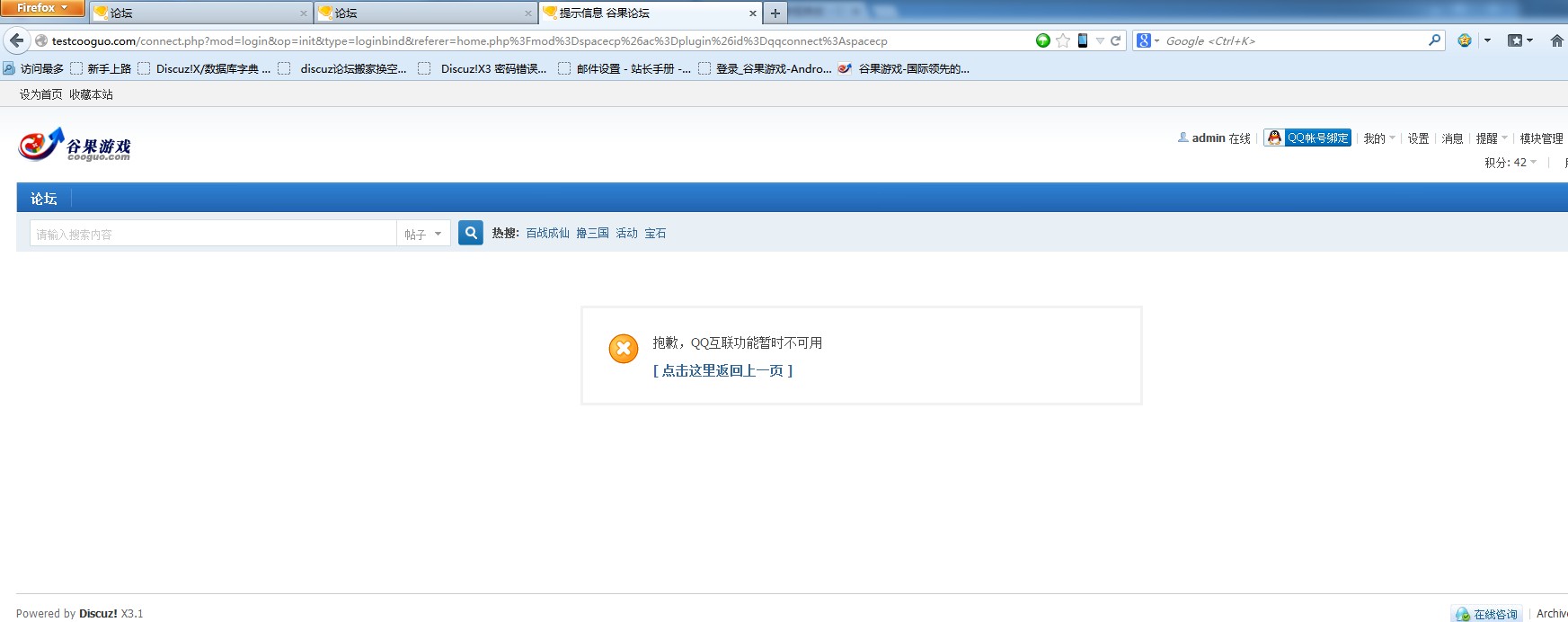This screenshot has width=1568, height=622.
Task: Click hot search 撸三国
Action: pyautogui.click(x=592, y=233)
